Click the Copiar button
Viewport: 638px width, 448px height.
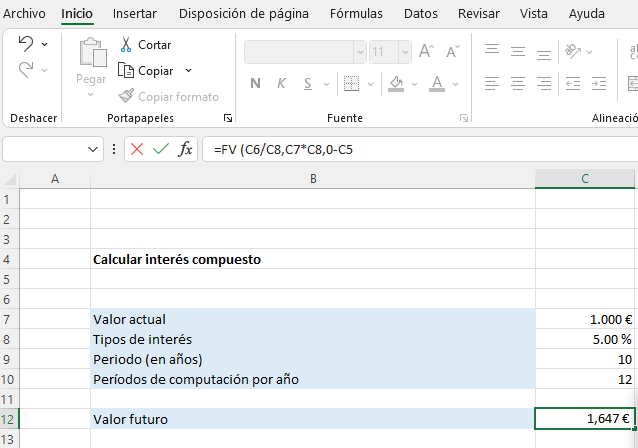point(146,71)
